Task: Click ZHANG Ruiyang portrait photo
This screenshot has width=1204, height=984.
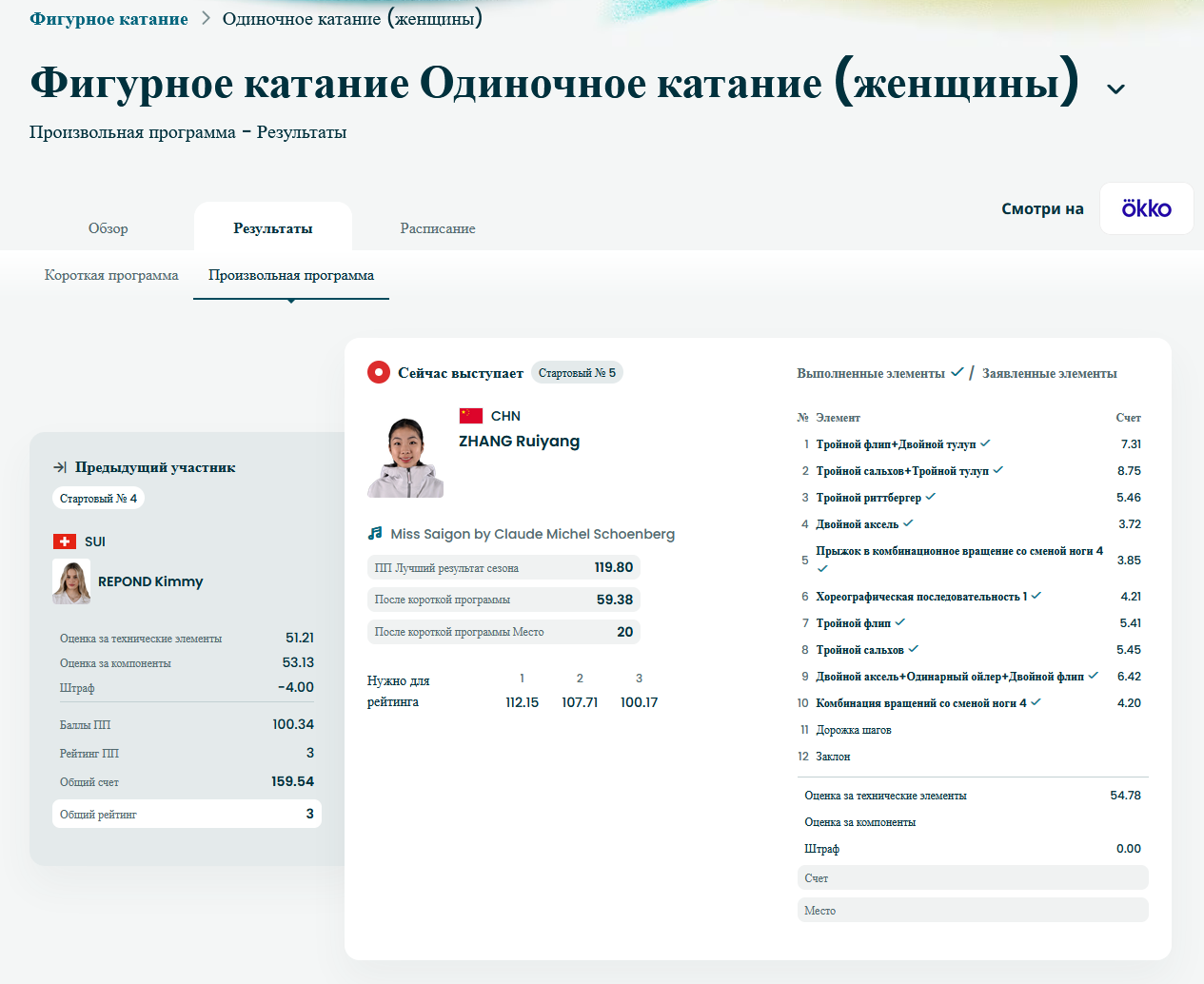Action: (405, 457)
